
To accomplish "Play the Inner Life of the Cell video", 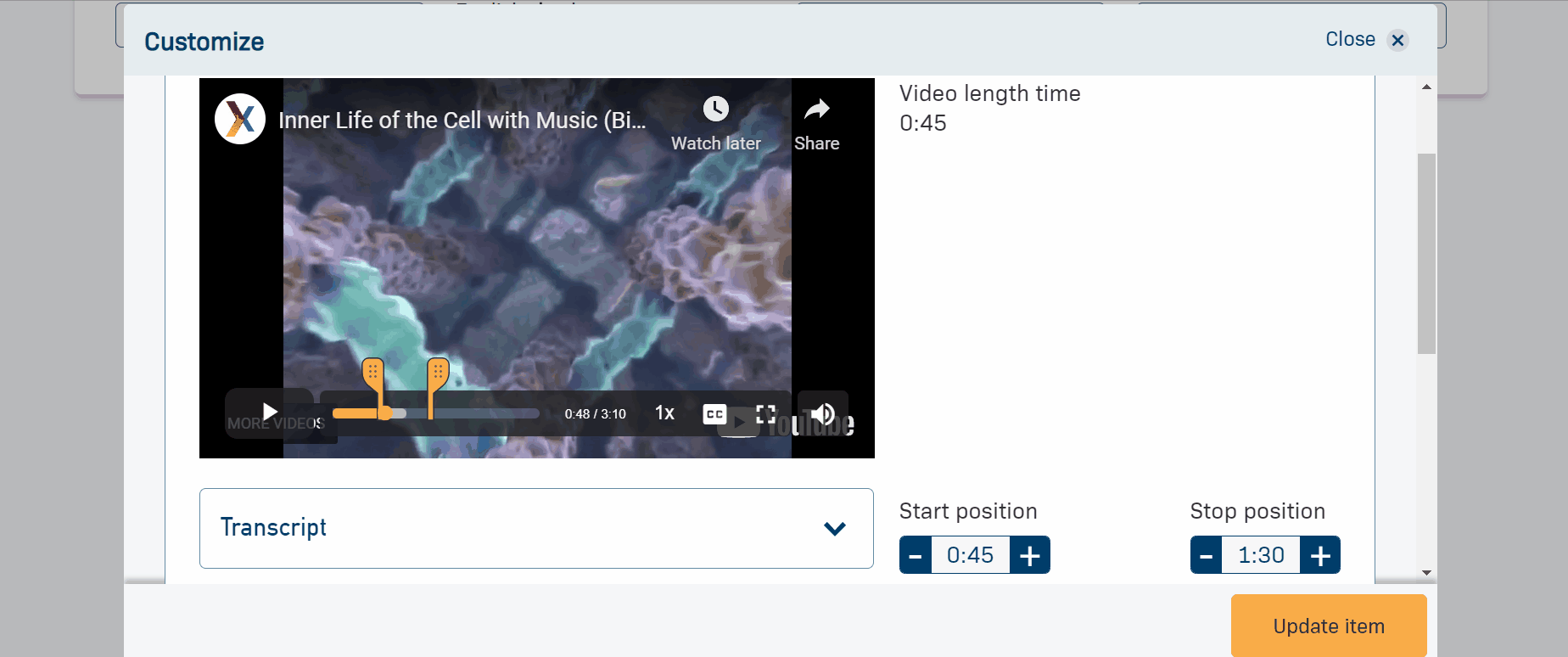I will point(270,413).
